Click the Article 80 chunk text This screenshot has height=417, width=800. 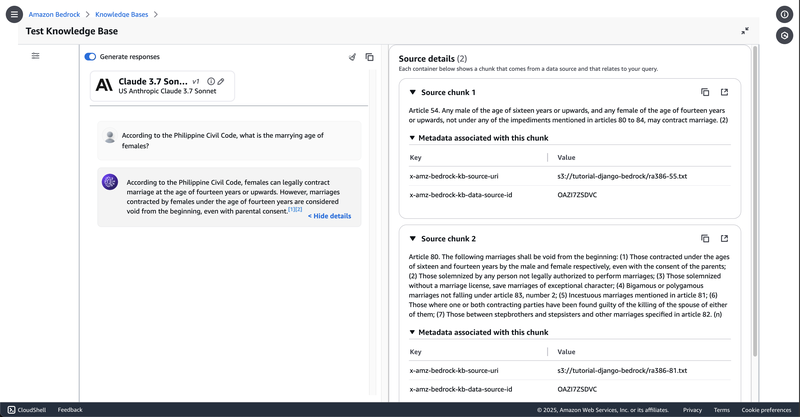coord(569,286)
